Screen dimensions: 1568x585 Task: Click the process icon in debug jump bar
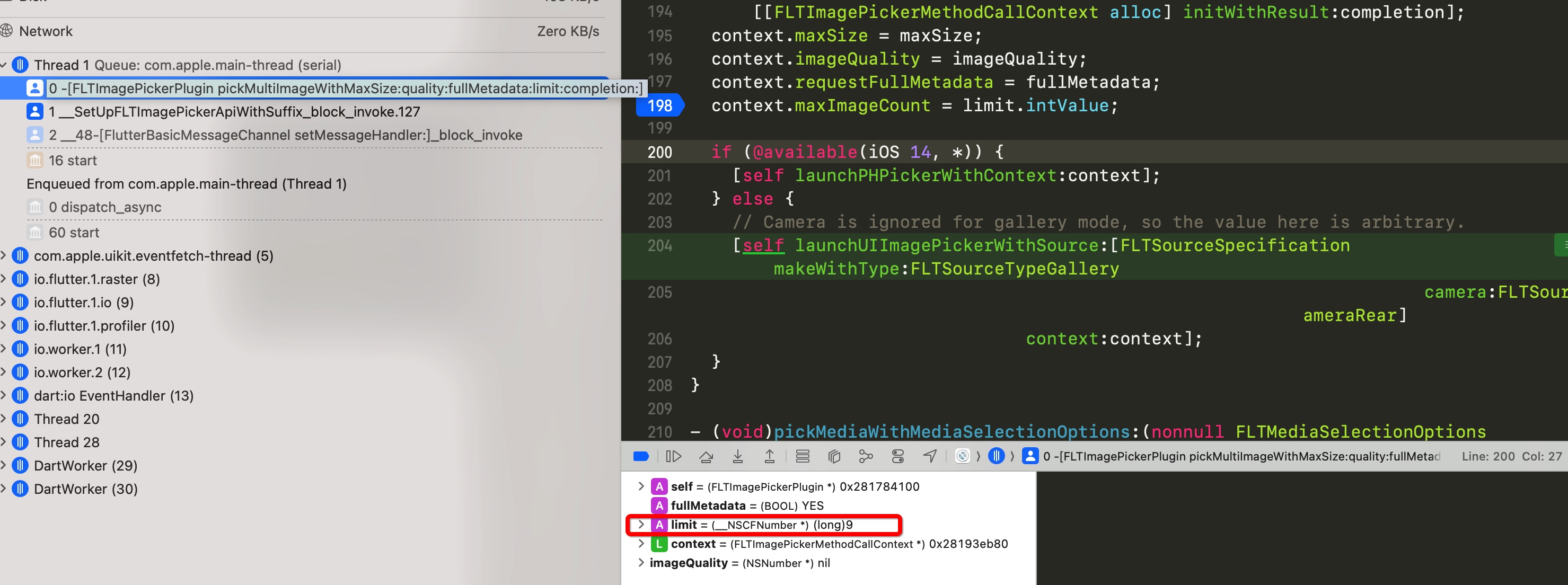(962, 456)
